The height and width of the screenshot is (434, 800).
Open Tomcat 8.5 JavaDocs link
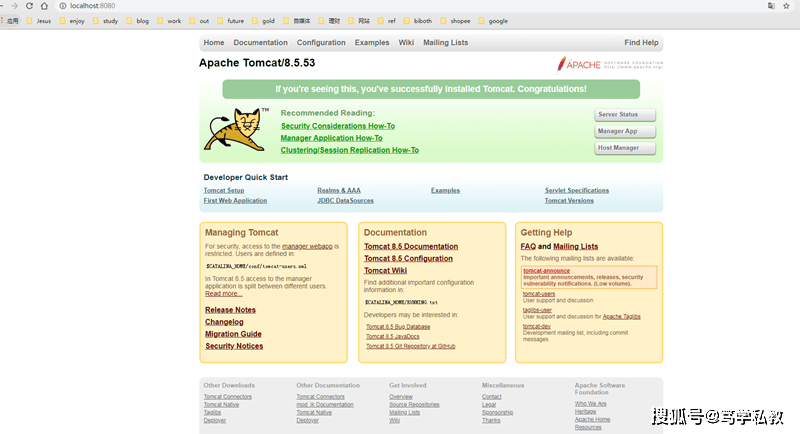[392, 337]
